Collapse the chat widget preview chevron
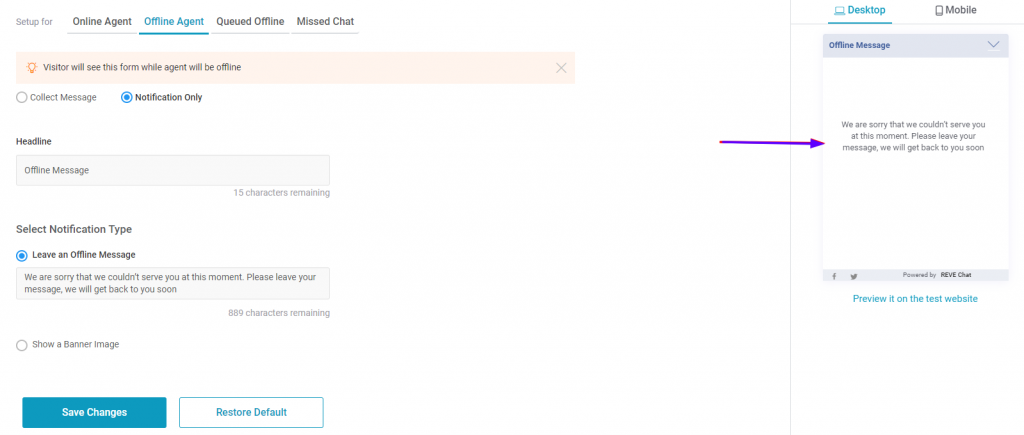Screen dimensions: 1024x435 click(x=993, y=45)
